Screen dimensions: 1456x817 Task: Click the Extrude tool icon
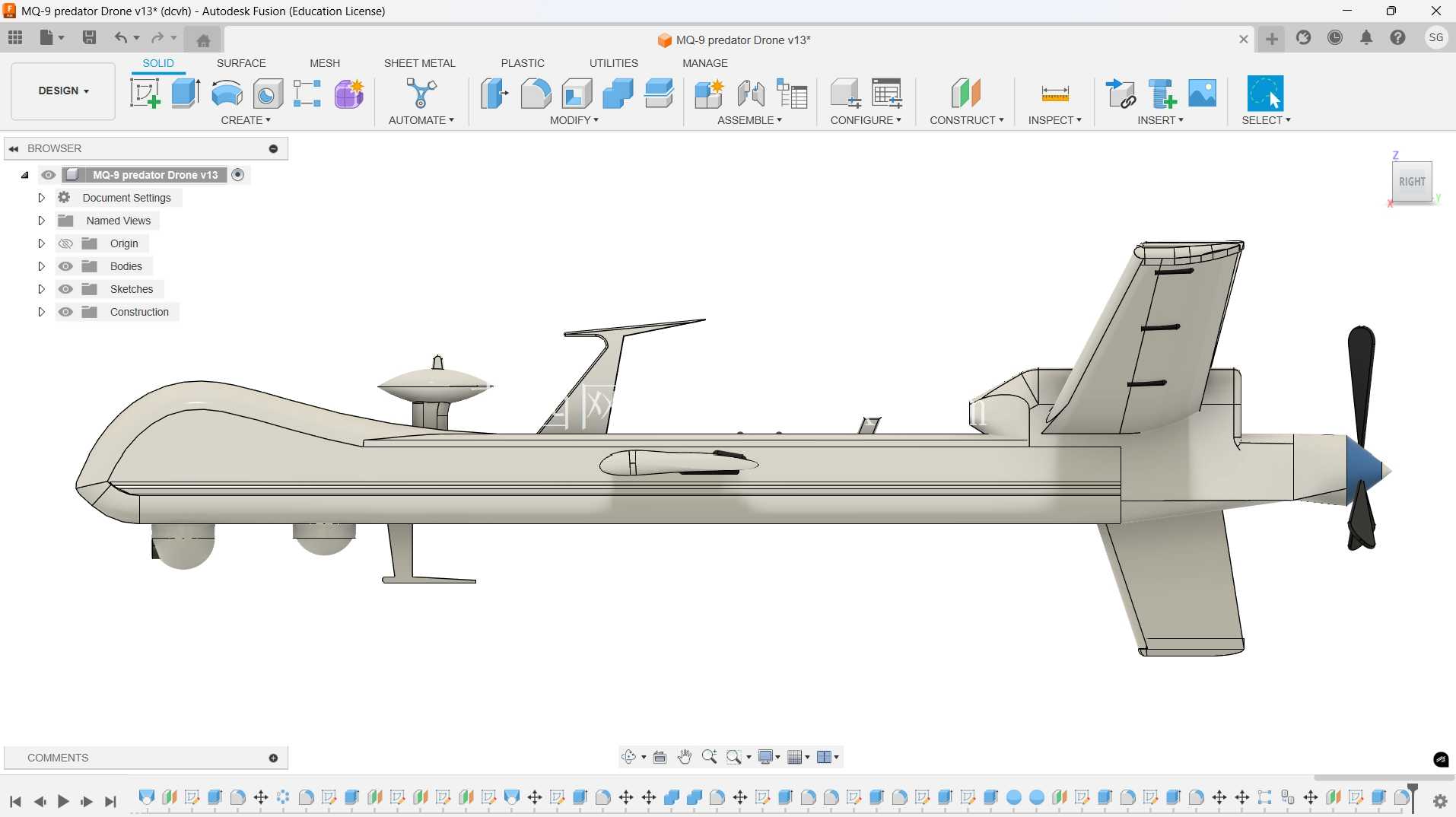tap(186, 94)
